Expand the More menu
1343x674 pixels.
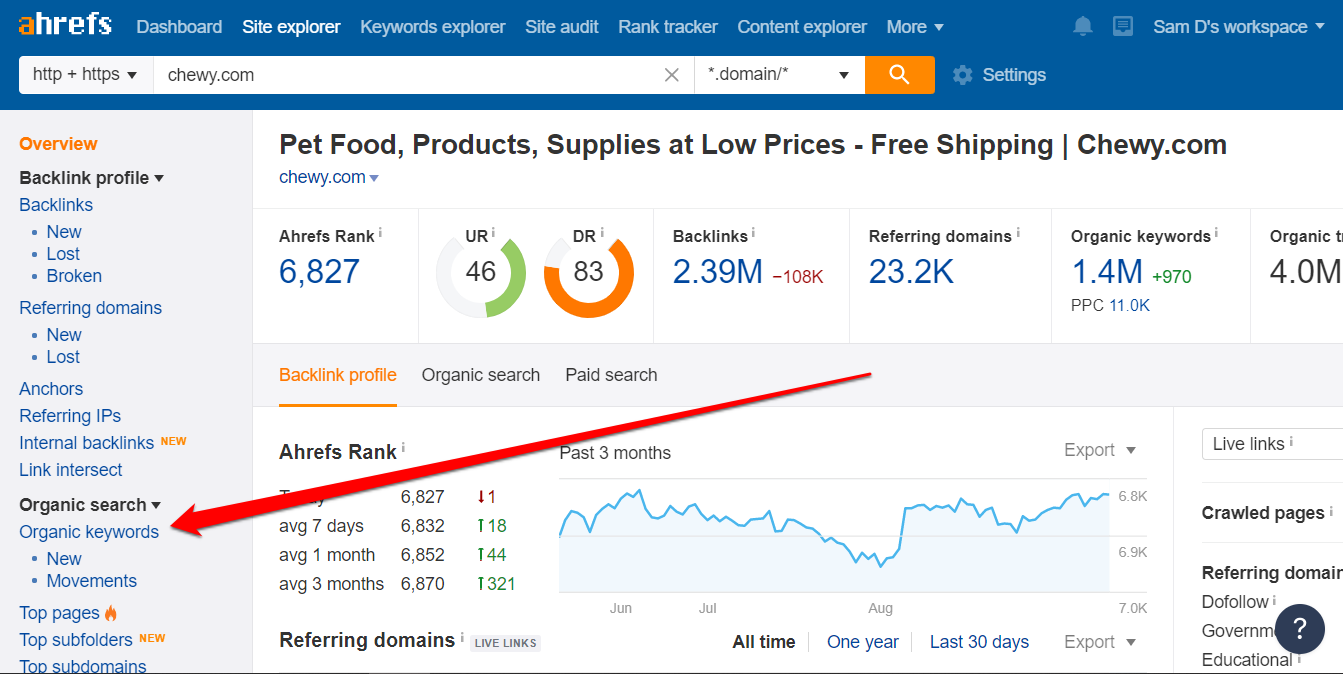point(915,27)
